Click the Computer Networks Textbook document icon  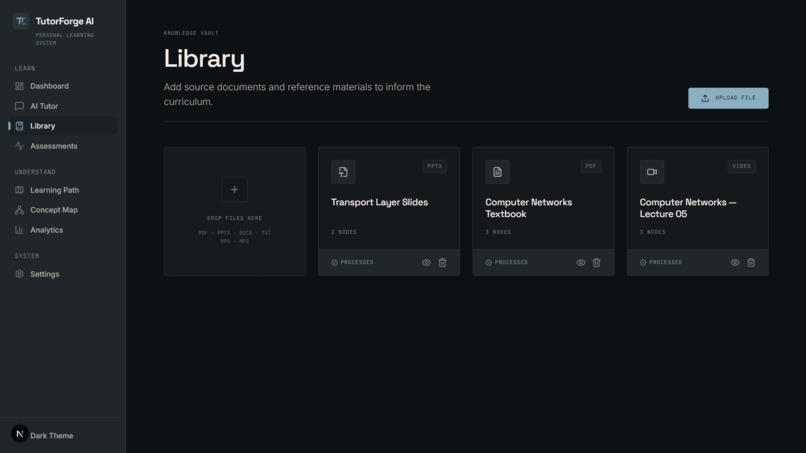[497, 172]
